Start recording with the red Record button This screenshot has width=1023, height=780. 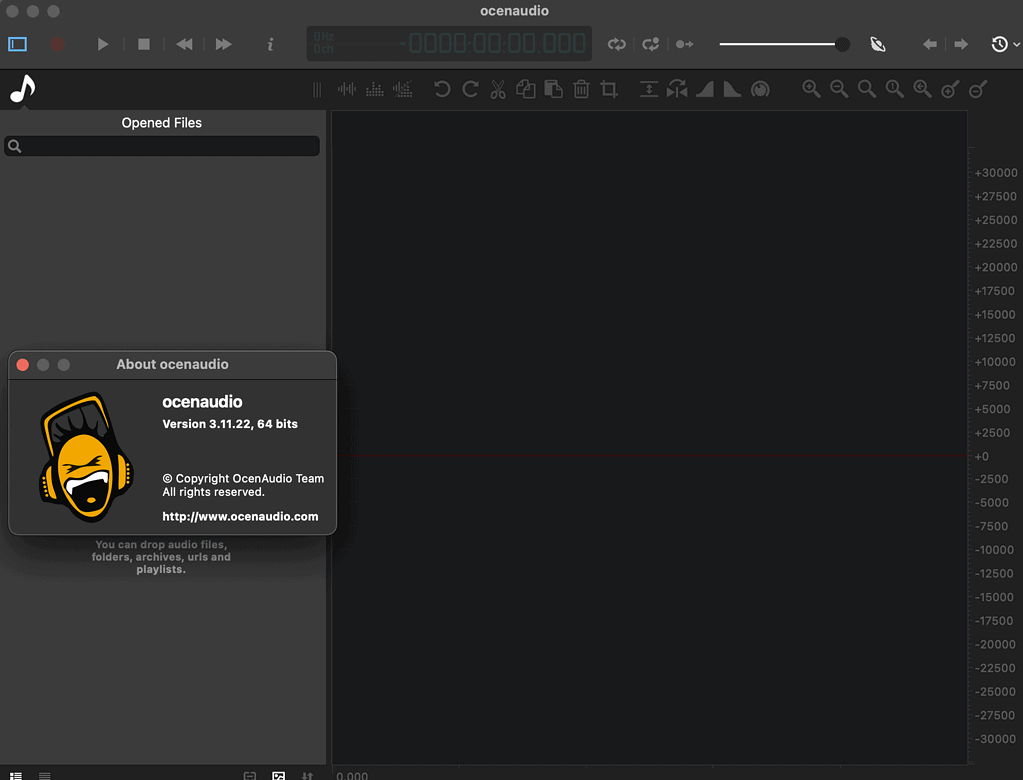tap(57, 44)
